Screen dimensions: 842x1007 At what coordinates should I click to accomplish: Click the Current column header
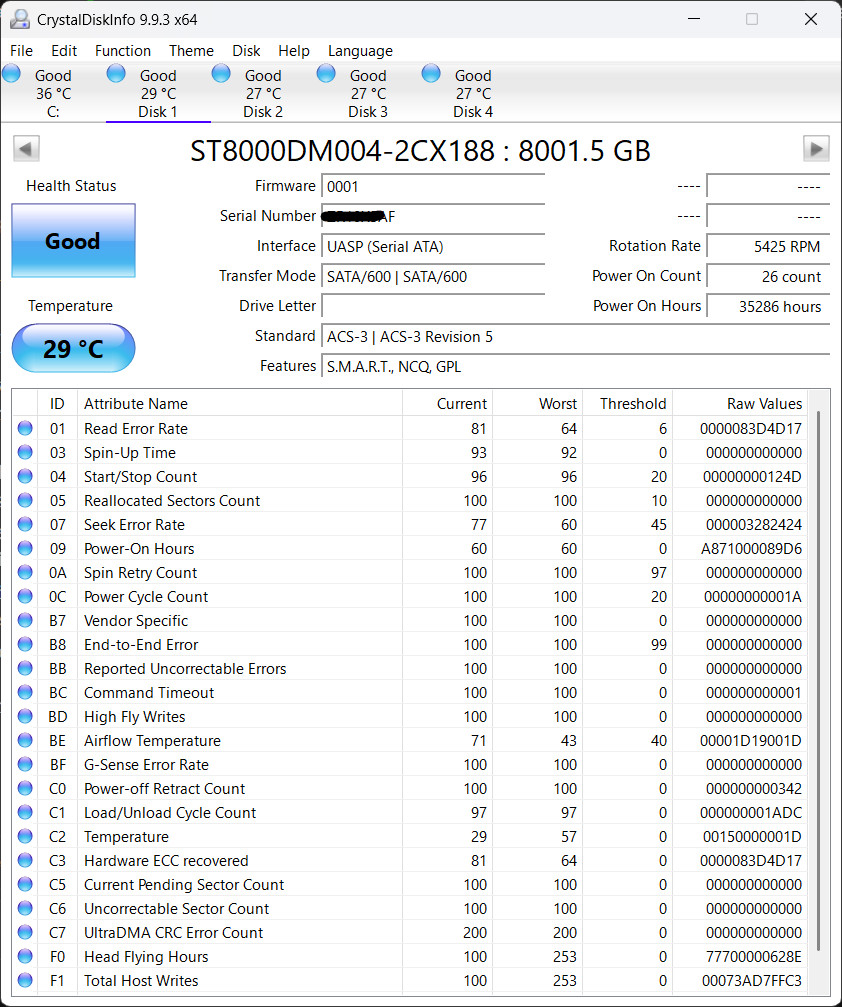(x=448, y=403)
